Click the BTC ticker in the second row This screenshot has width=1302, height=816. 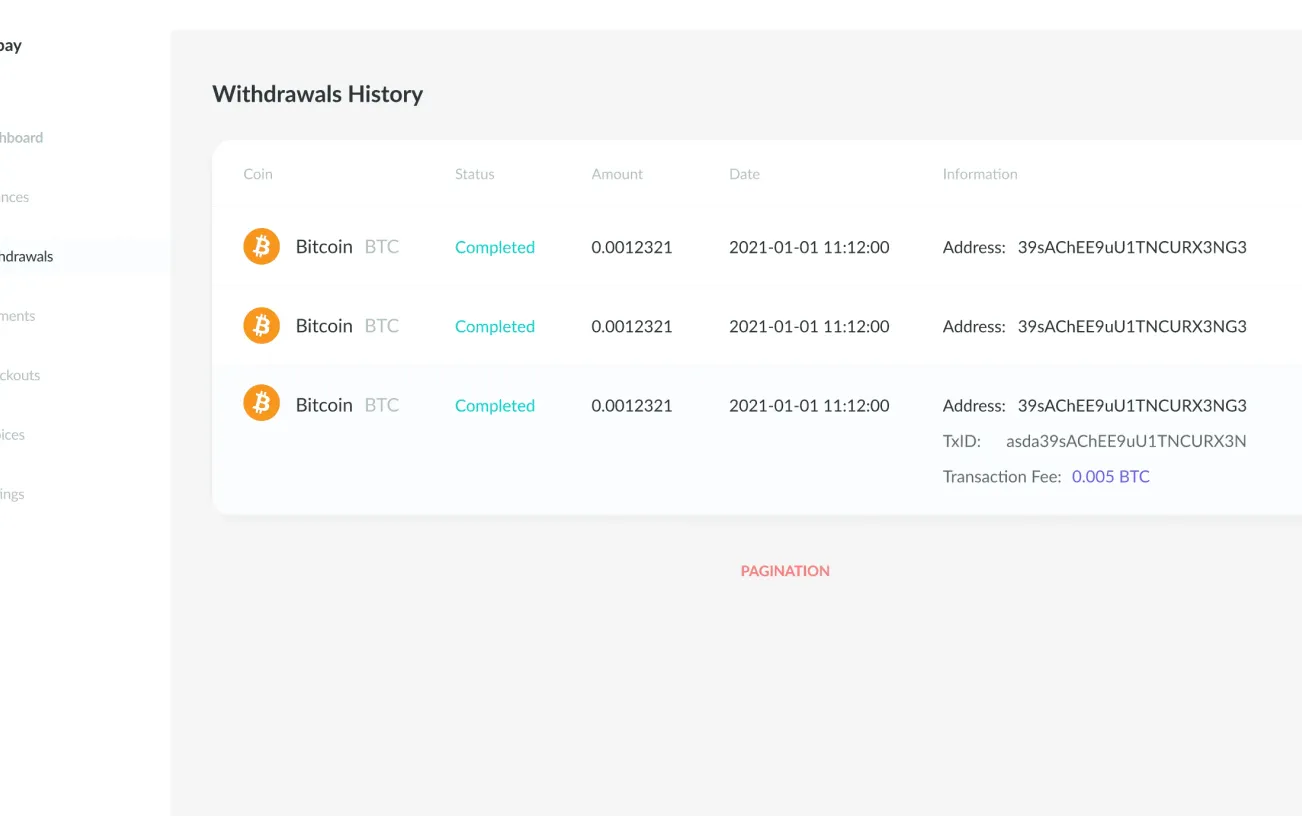click(382, 325)
